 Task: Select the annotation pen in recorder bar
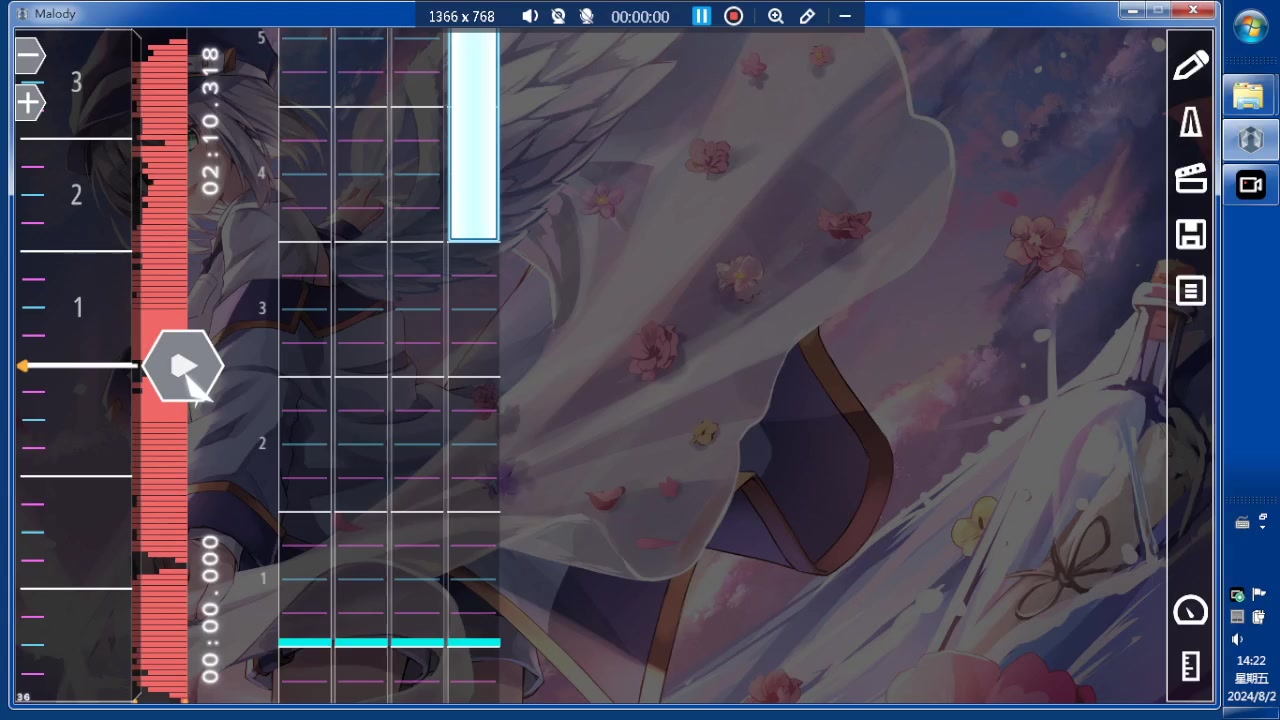(x=807, y=16)
